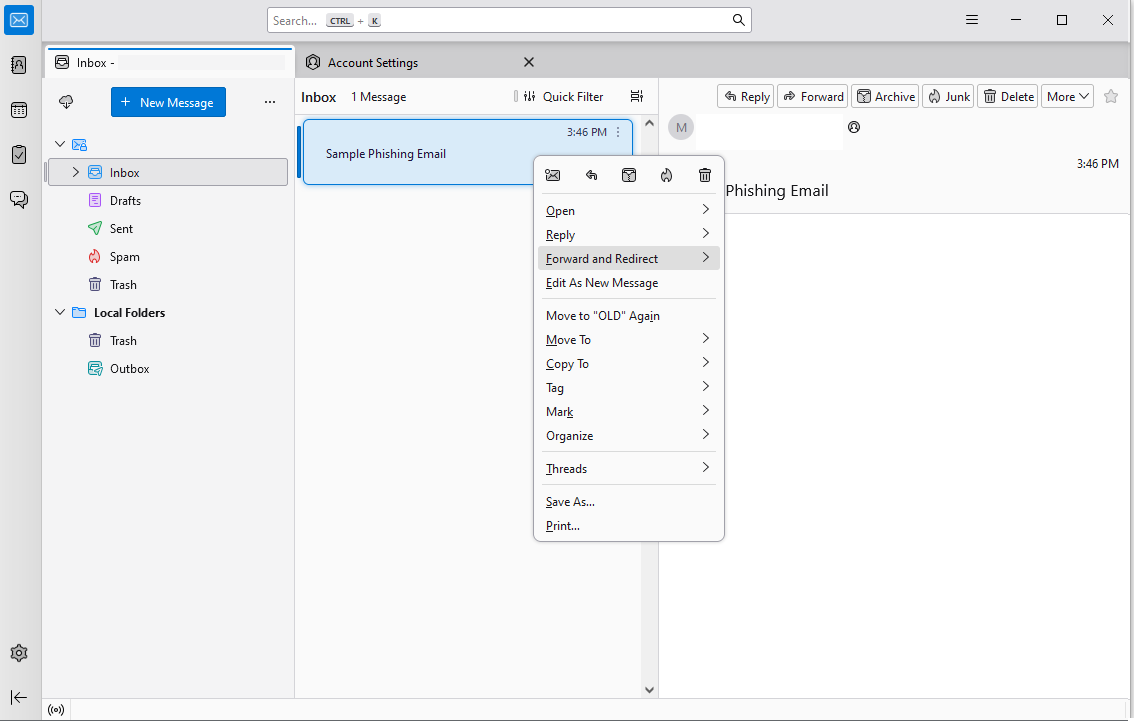
Task: Expand the Reply submenu
Action: click(628, 234)
